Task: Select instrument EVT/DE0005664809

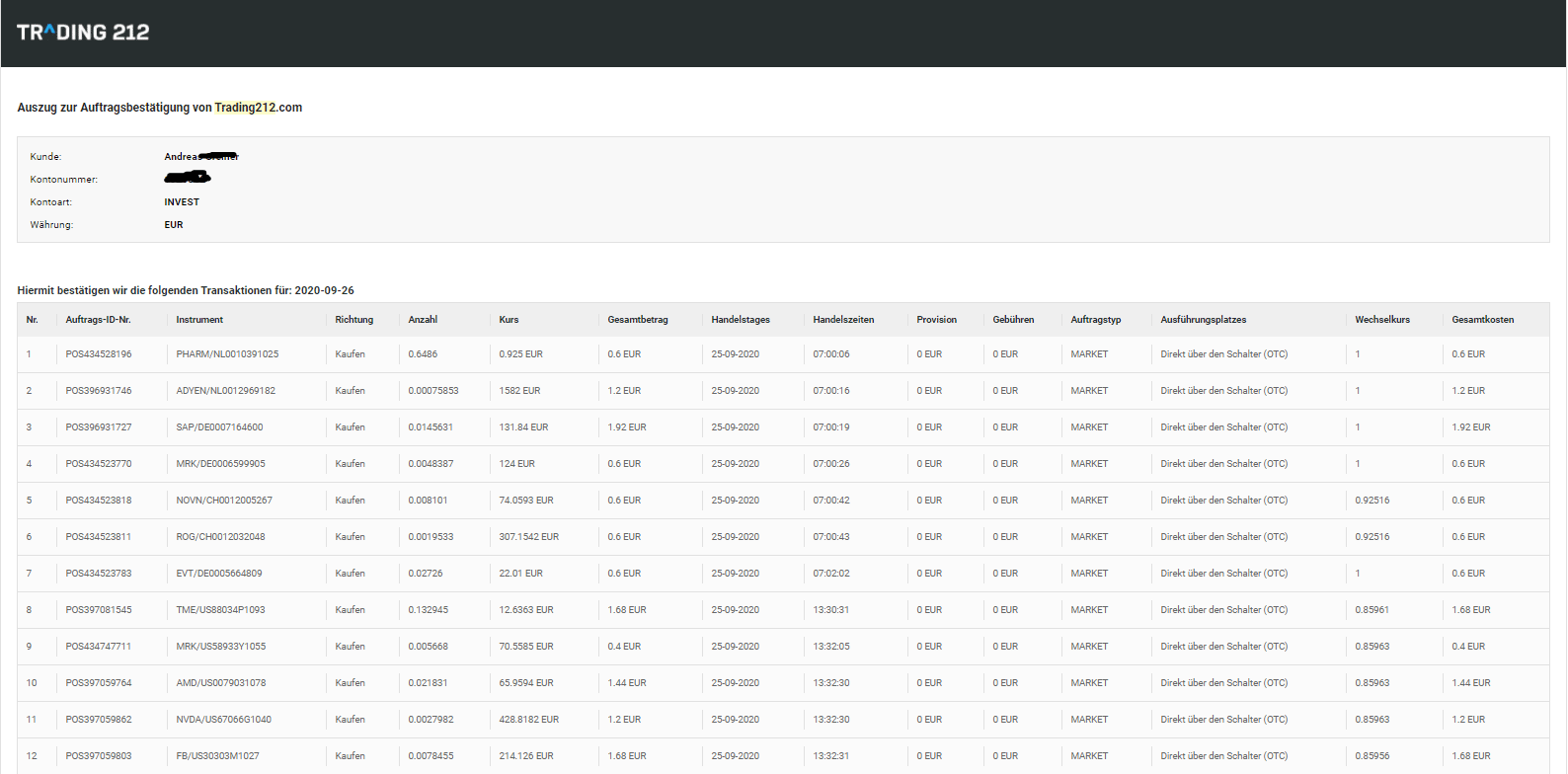Action: point(219,574)
